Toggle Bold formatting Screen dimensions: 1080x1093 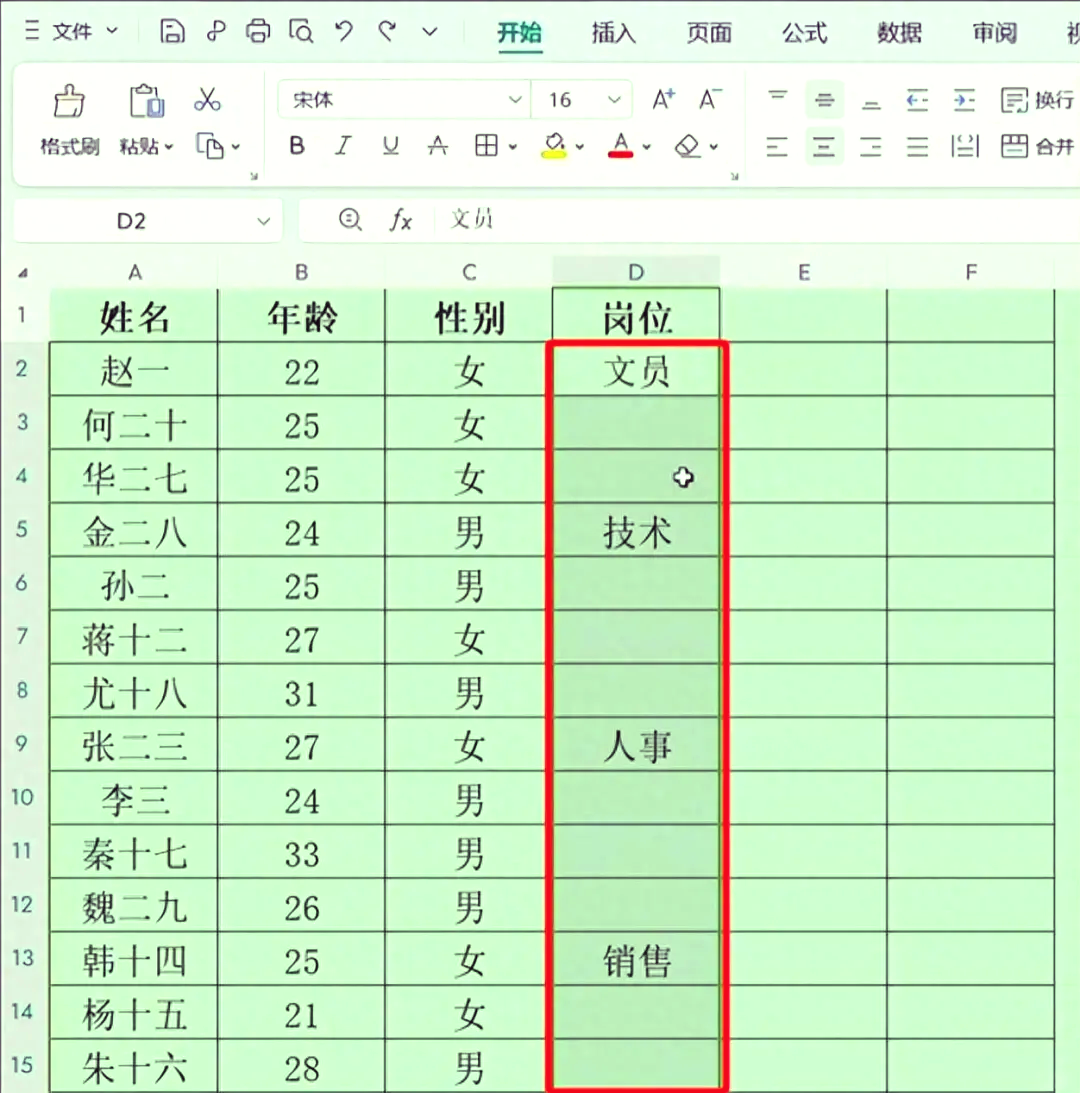coord(297,147)
